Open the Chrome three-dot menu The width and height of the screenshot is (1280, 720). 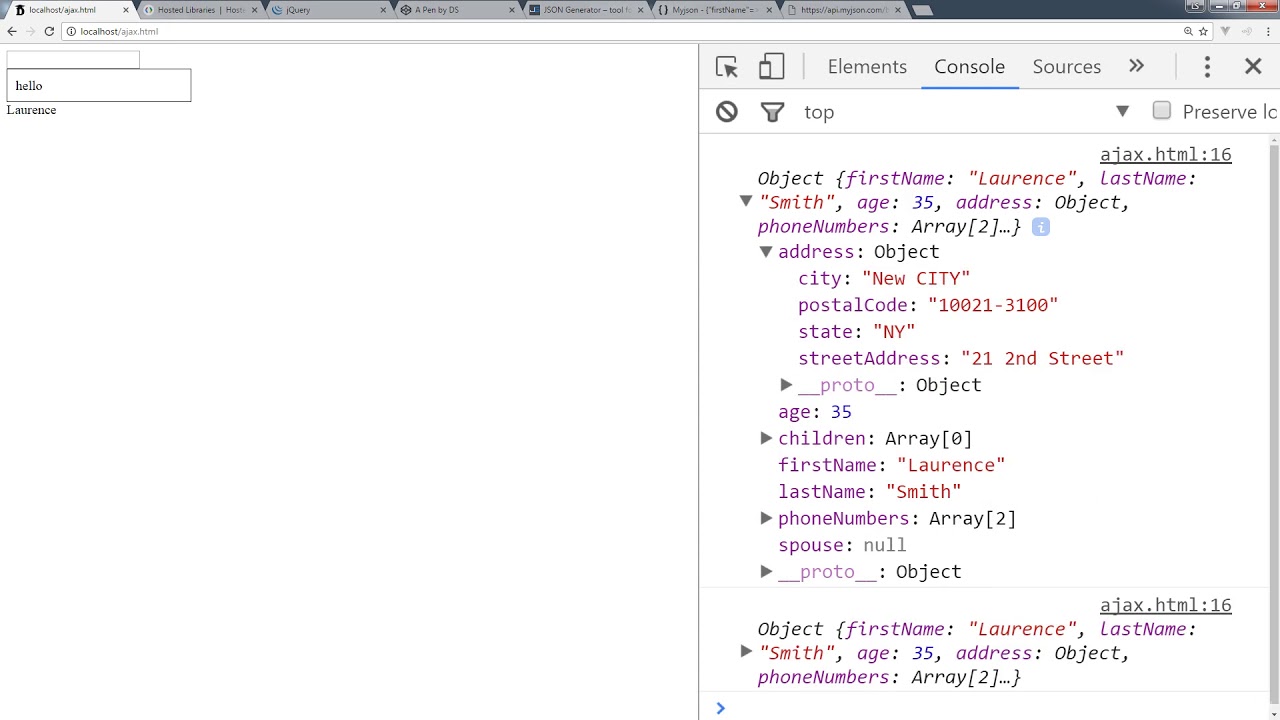click(x=1268, y=31)
